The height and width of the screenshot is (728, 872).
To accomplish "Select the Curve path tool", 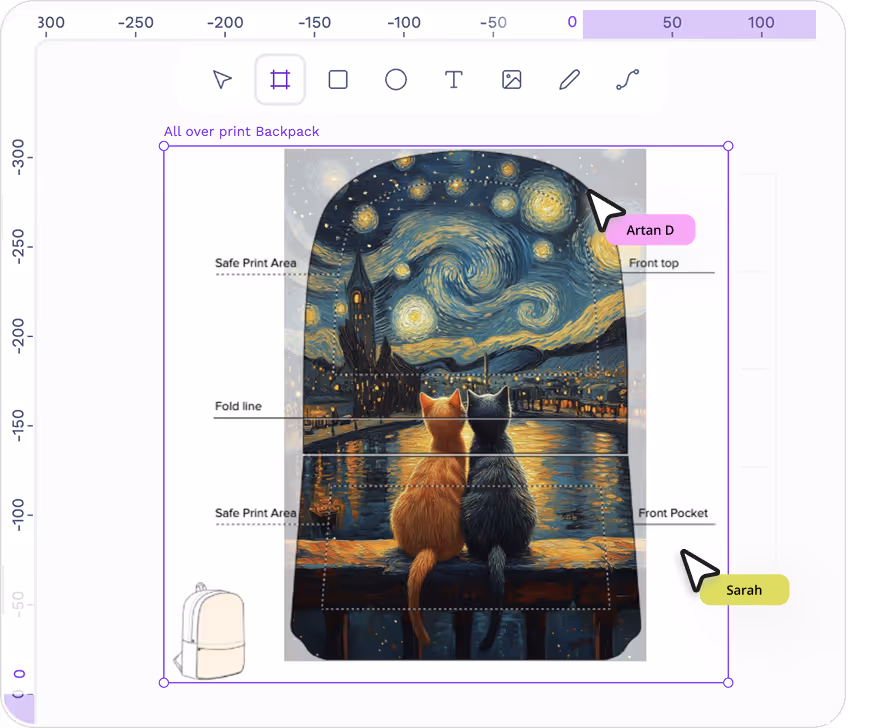I will 627,80.
